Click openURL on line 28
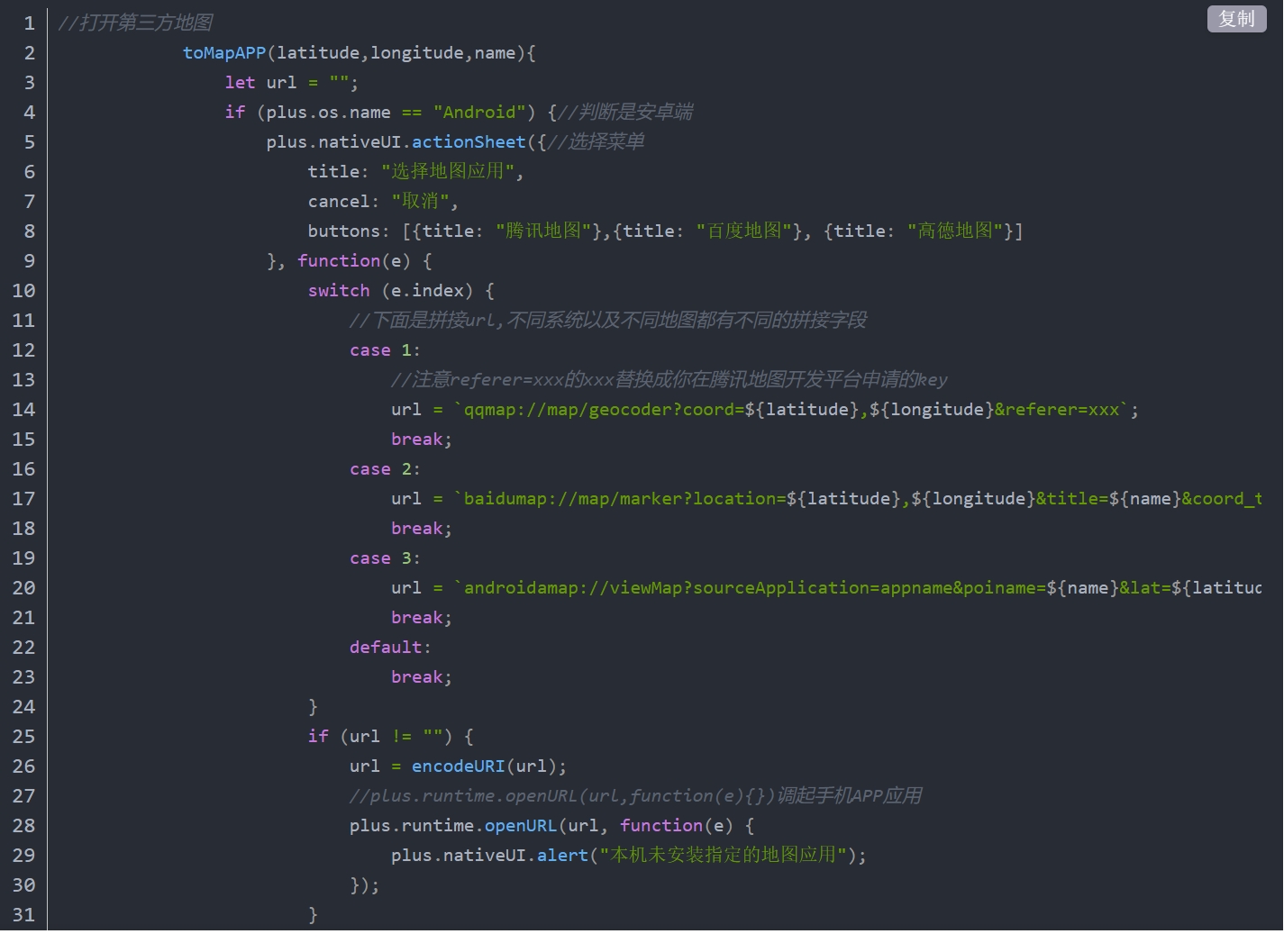The image size is (1284, 952). pyautogui.click(x=521, y=825)
